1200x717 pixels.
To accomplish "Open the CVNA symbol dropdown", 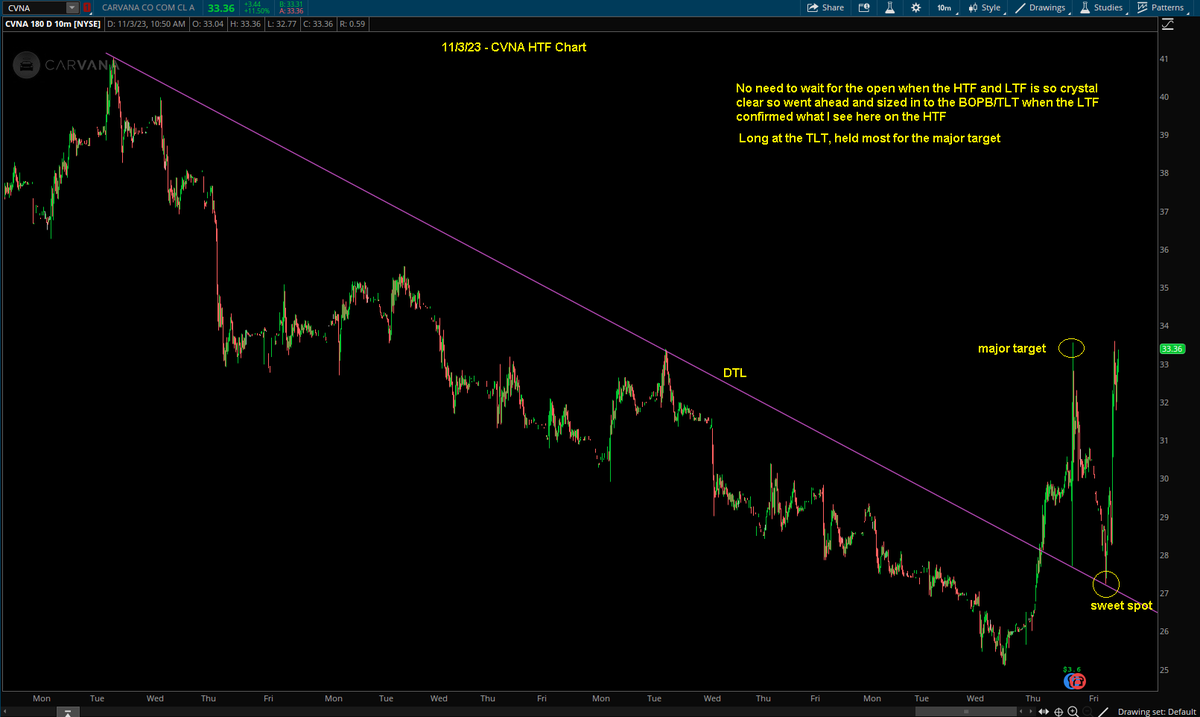I will pos(72,8).
